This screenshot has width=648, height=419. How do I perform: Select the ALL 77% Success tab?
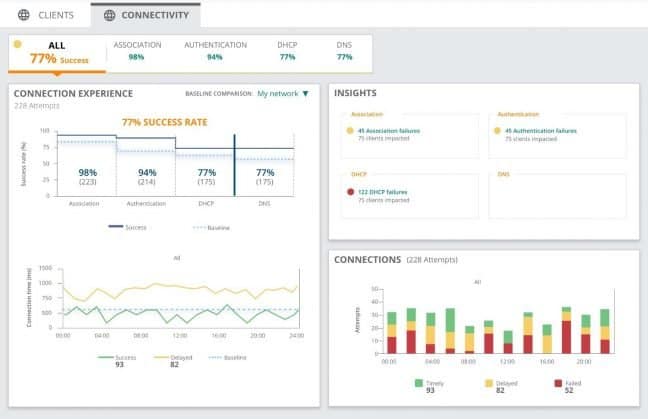pos(57,53)
